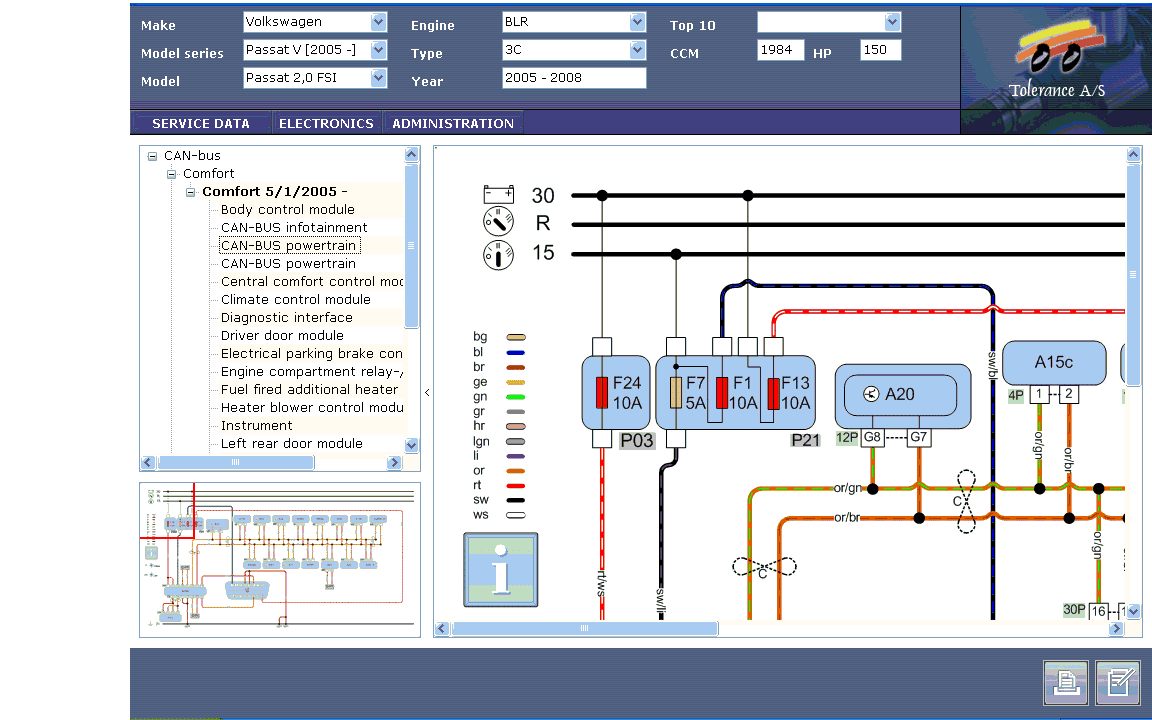Screen dimensions: 1152x720
Task: Select Diagnostic interface in tree
Action: [x=287, y=317]
